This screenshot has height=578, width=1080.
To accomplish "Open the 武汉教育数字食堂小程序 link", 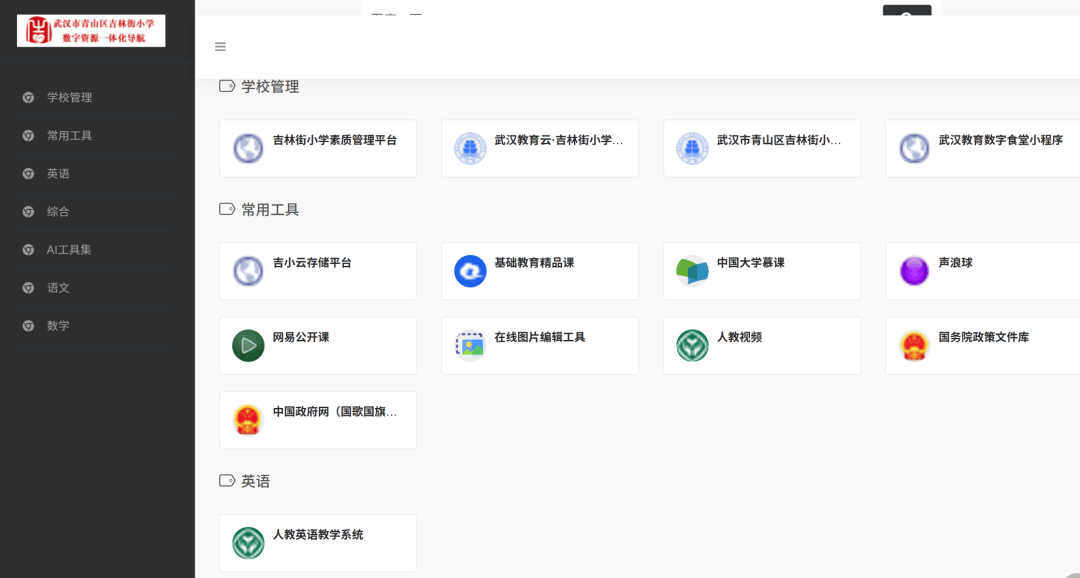I will [1001, 141].
